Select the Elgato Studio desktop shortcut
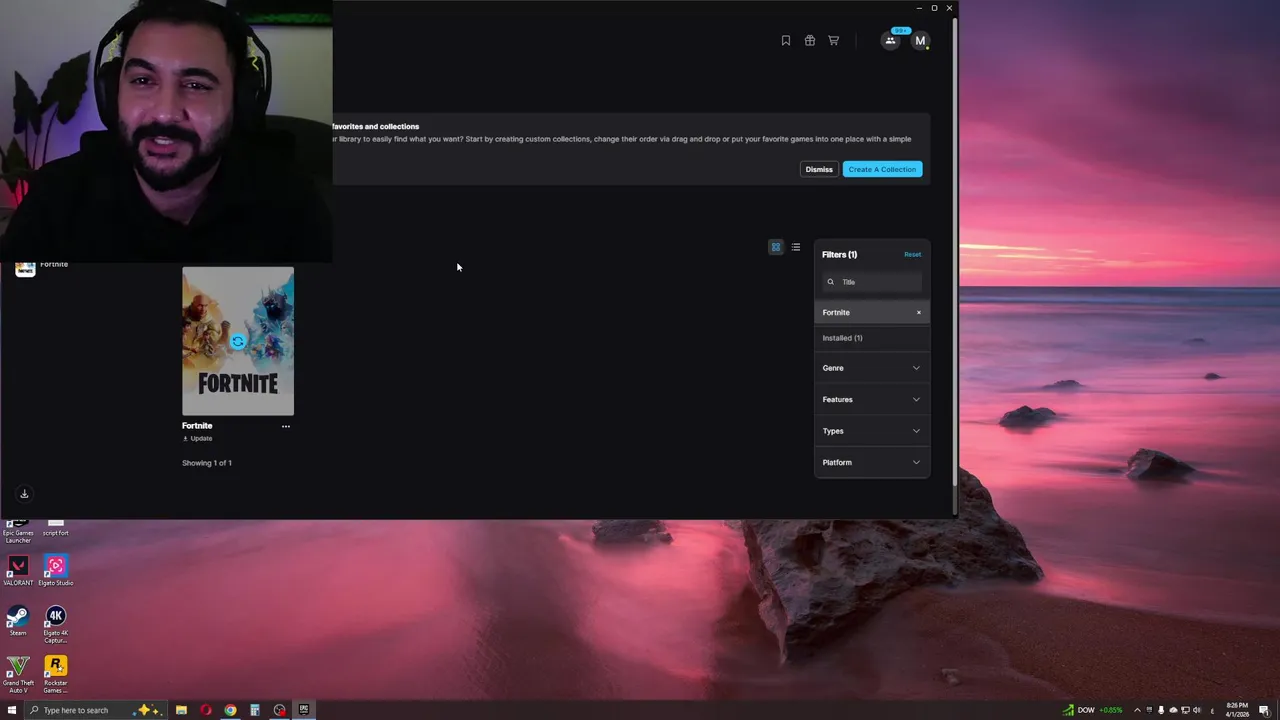Image resolution: width=1280 pixels, height=720 pixels. click(x=56, y=571)
